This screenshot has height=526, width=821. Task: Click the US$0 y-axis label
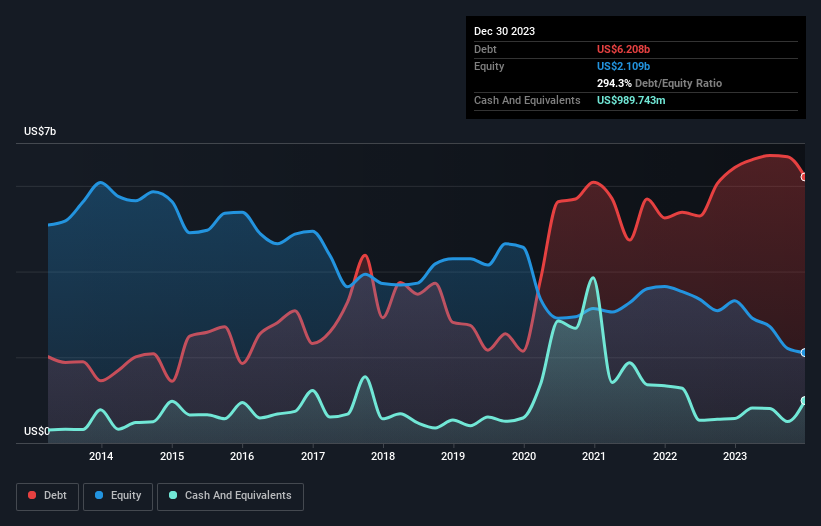[x=37, y=431]
